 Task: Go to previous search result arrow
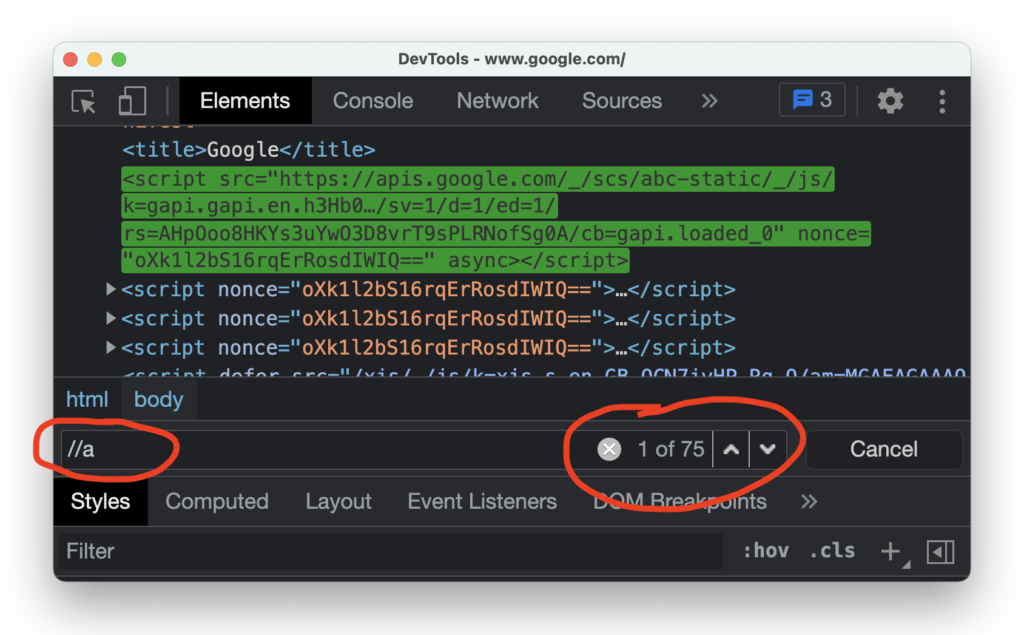pyautogui.click(x=731, y=449)
